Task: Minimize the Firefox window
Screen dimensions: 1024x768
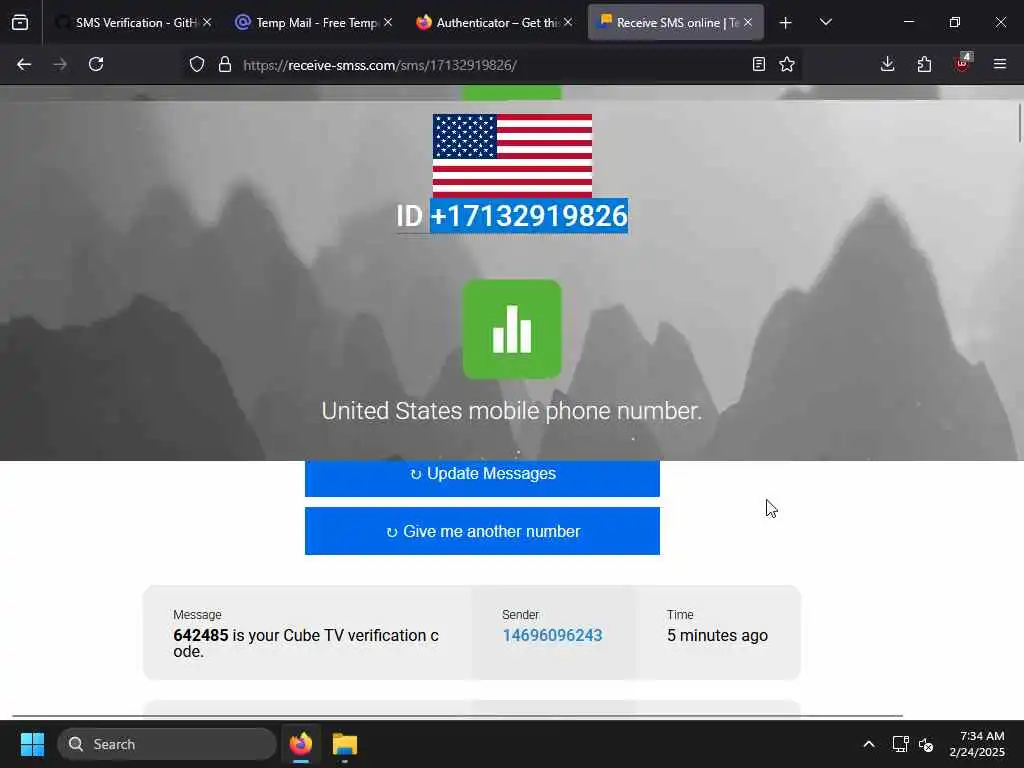Action: click(908, 22)
